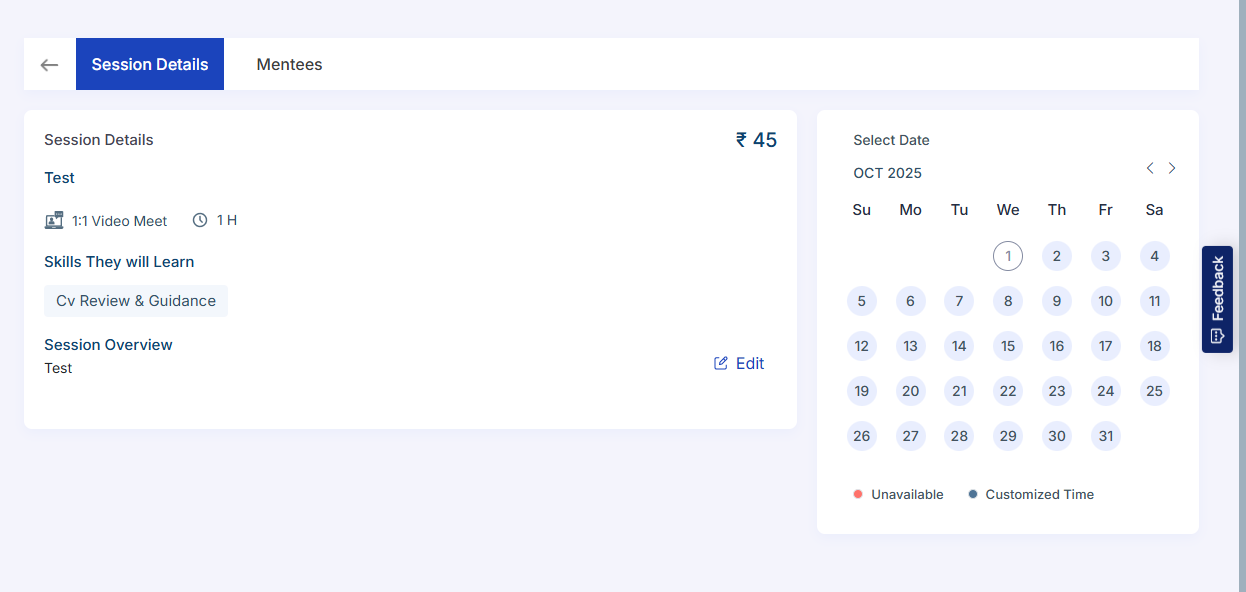Click the Feedback tab icon
The image size is (1246, 592).
click(1217, 336)
